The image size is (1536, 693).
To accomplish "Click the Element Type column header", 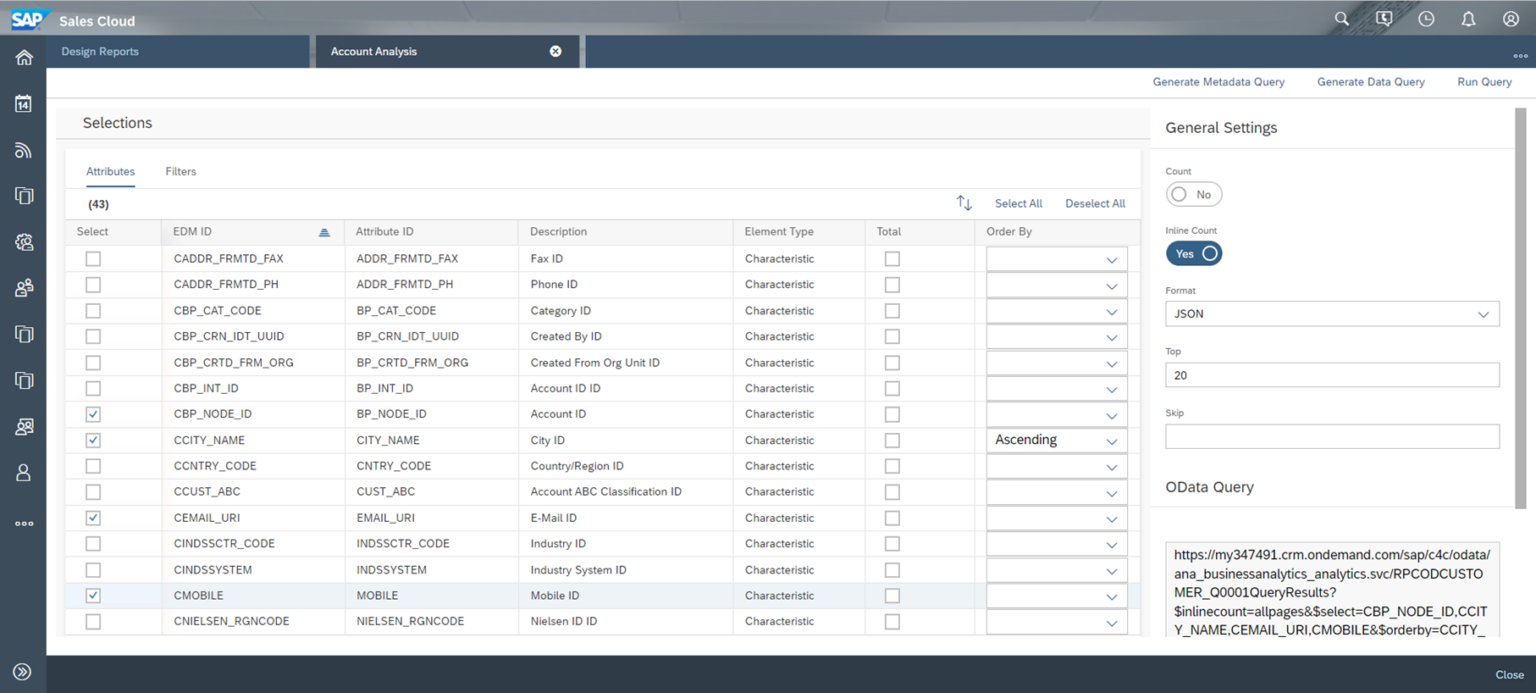I will coord(779,232).
